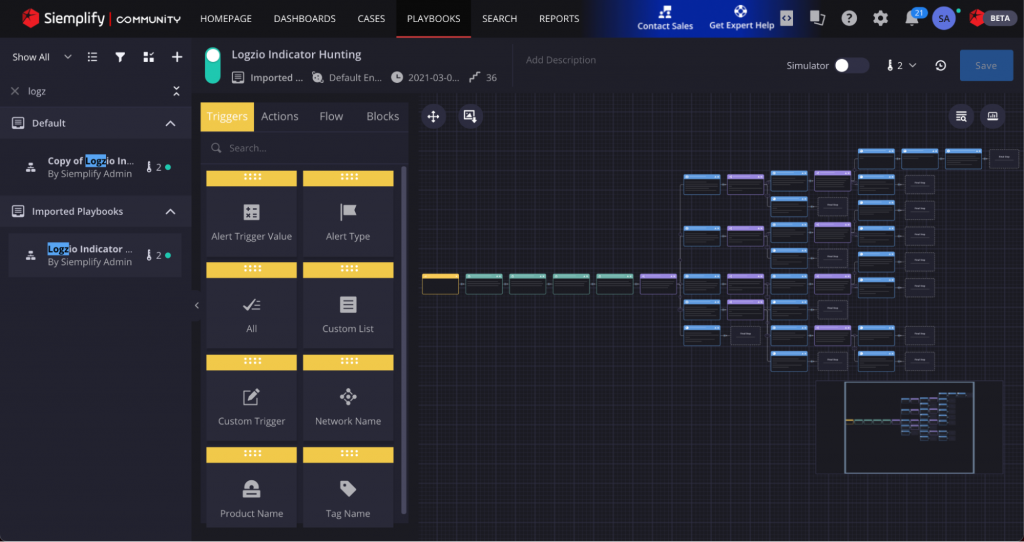Select the Custom Trigger tile
1024x542 pixels.
(x=251, y=398)
